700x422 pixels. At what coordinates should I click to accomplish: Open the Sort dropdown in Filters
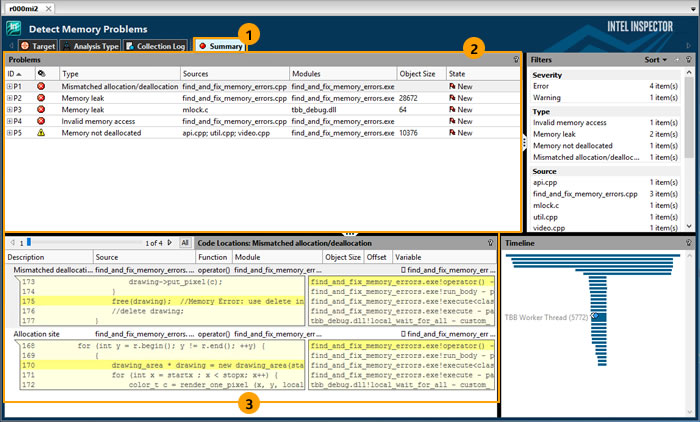[659, 60]
